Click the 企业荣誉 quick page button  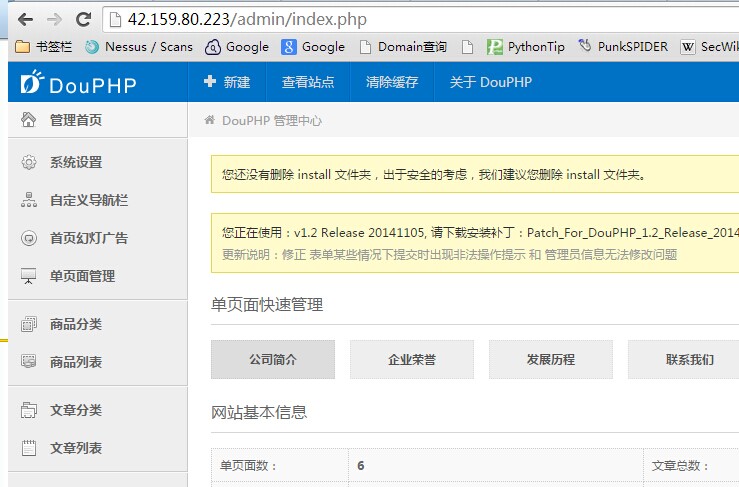[412, 360]
